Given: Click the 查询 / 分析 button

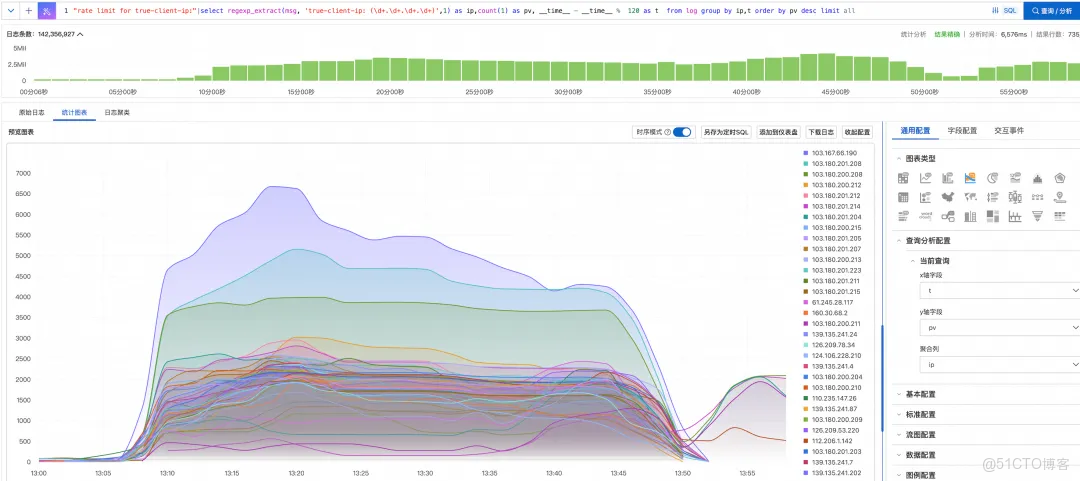Looking at the screenshot, I should pos(1051,10).
